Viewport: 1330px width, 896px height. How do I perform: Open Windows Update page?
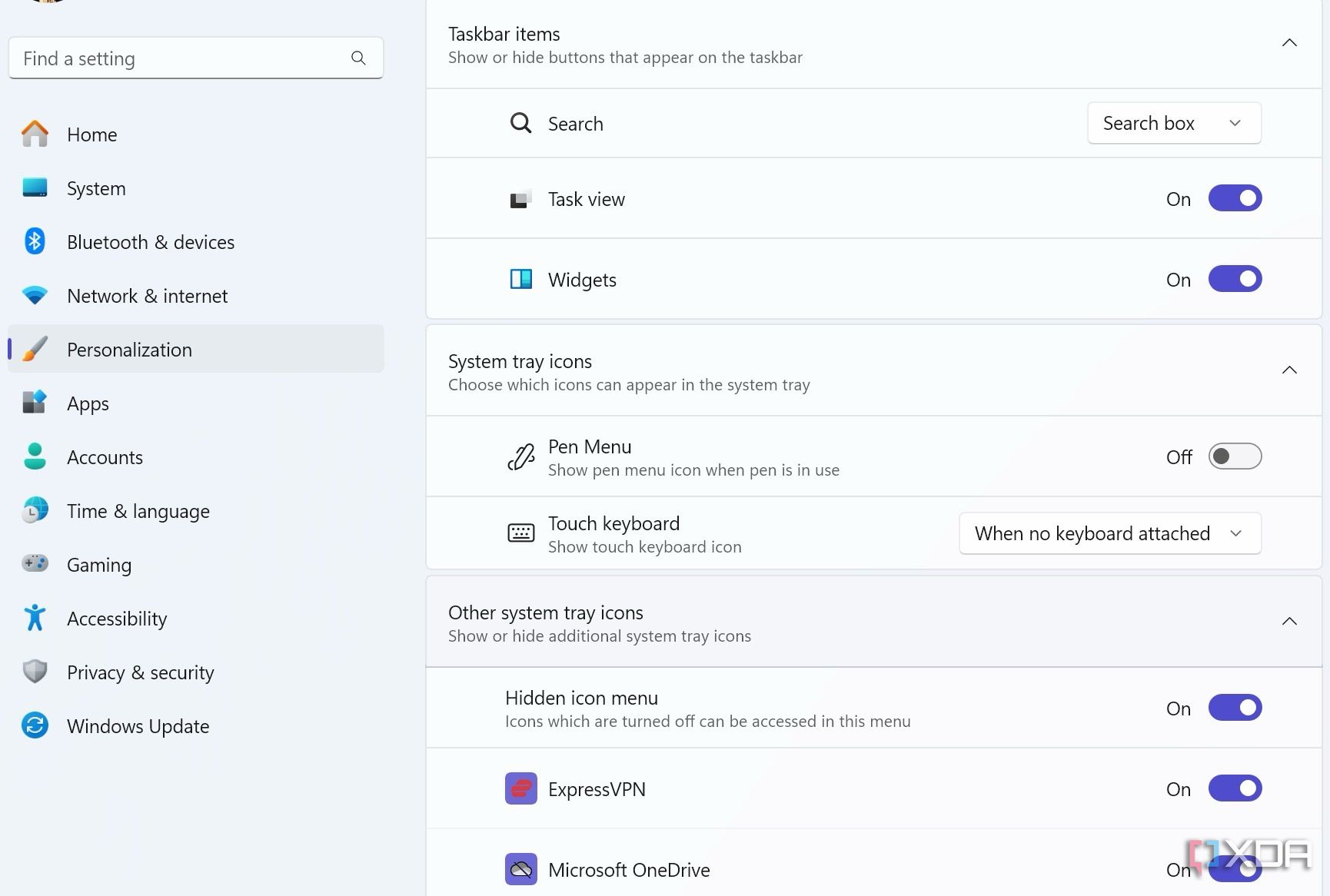coord(195,726)
